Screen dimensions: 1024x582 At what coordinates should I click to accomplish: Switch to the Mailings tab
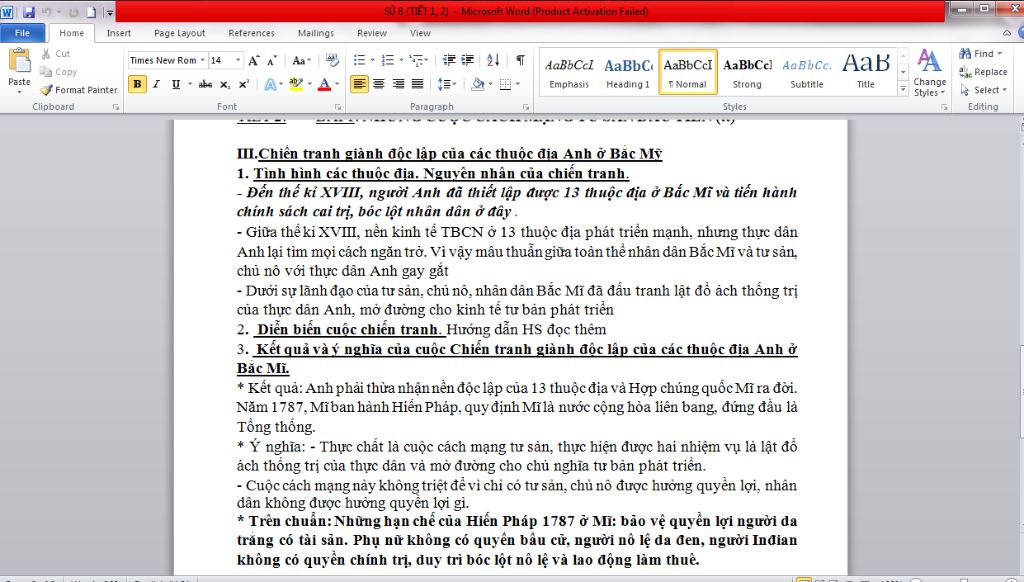[x=316, y=33]
